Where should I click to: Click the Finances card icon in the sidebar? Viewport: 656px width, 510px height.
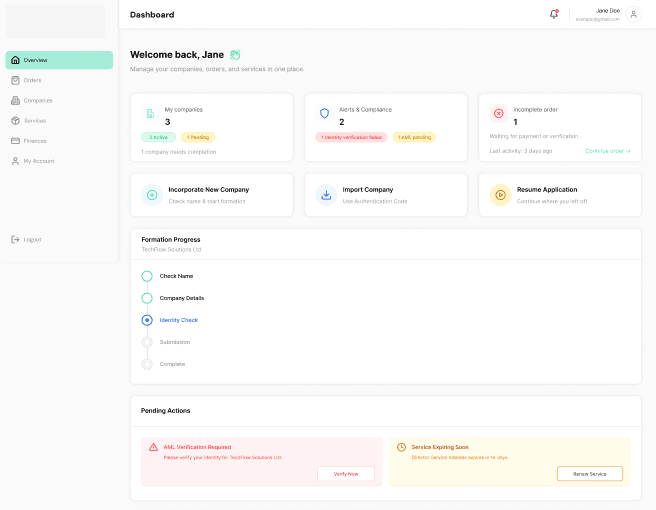point(15,141)
